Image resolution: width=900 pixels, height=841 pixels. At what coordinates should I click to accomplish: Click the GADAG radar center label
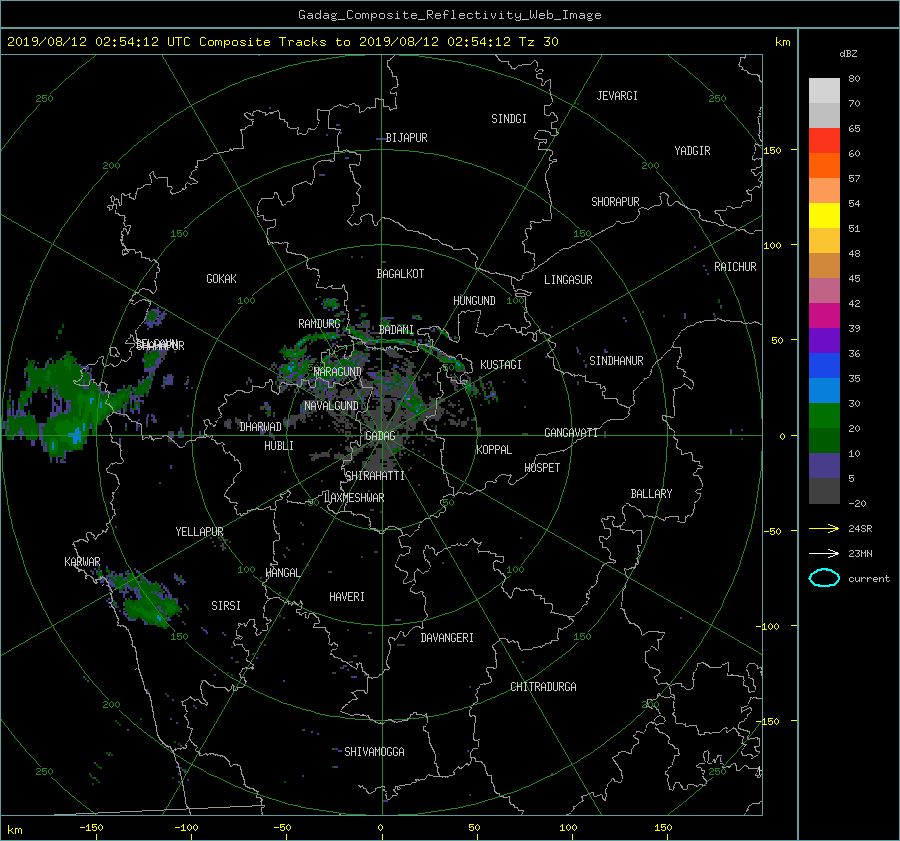380,436
